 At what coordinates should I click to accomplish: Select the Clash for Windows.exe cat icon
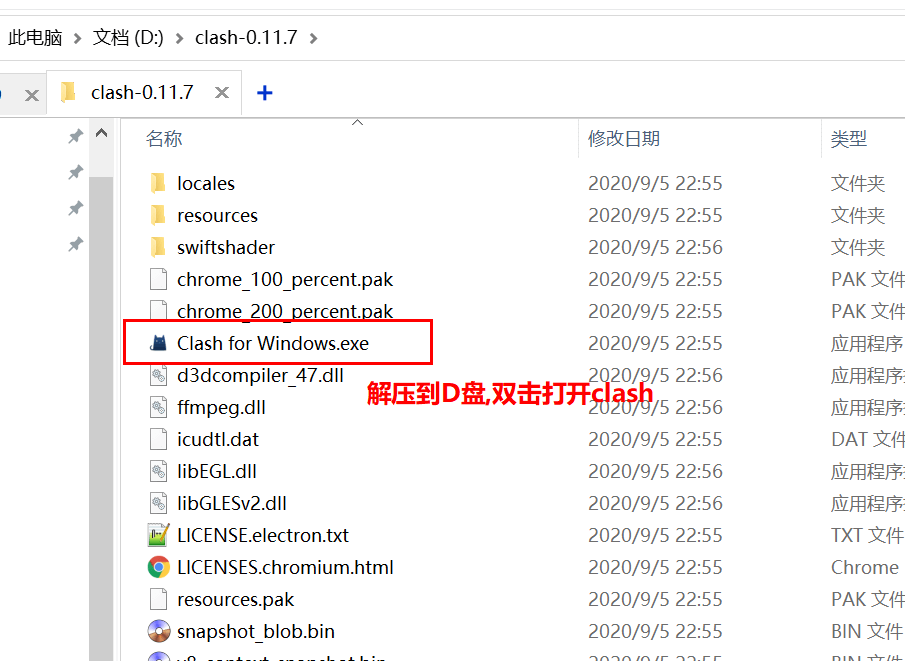[x=158, y=343]
